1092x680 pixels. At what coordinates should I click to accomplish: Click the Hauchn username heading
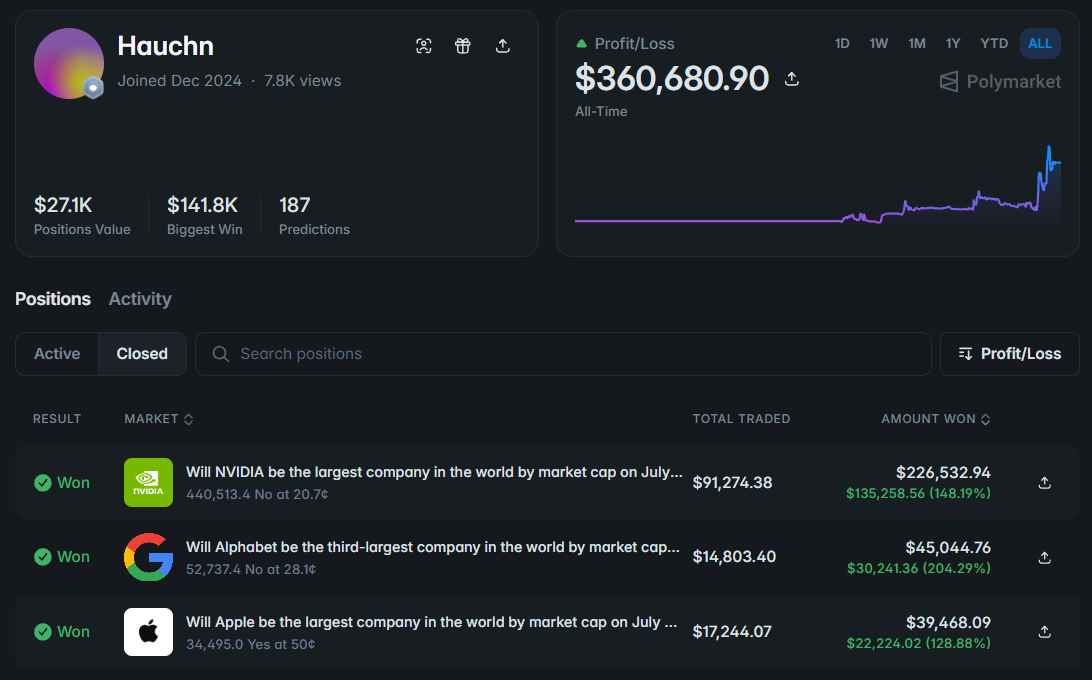pos(166,46)
